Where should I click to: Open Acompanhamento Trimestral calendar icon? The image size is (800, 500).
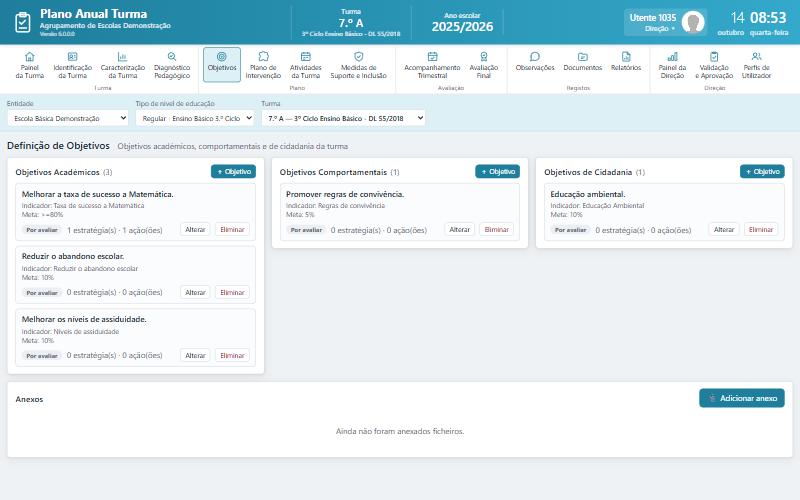[432, 56]
